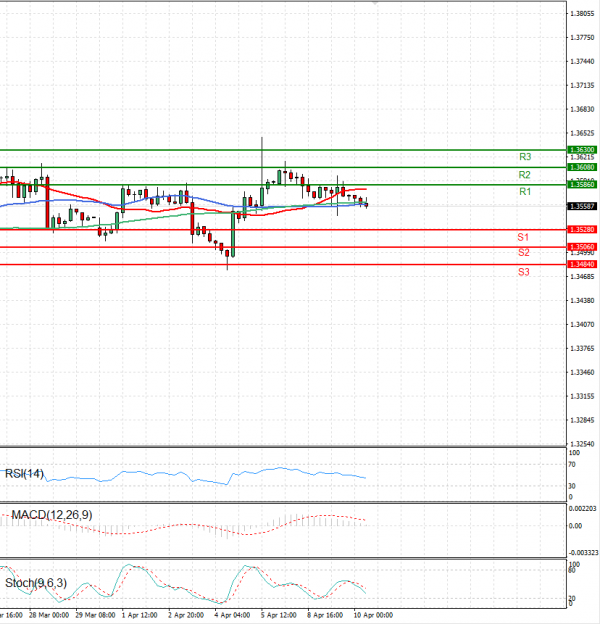Viewport: 600px width, 624px height.
Task: Click the 1.37440 price axis value
Action: tap(582, 62)
